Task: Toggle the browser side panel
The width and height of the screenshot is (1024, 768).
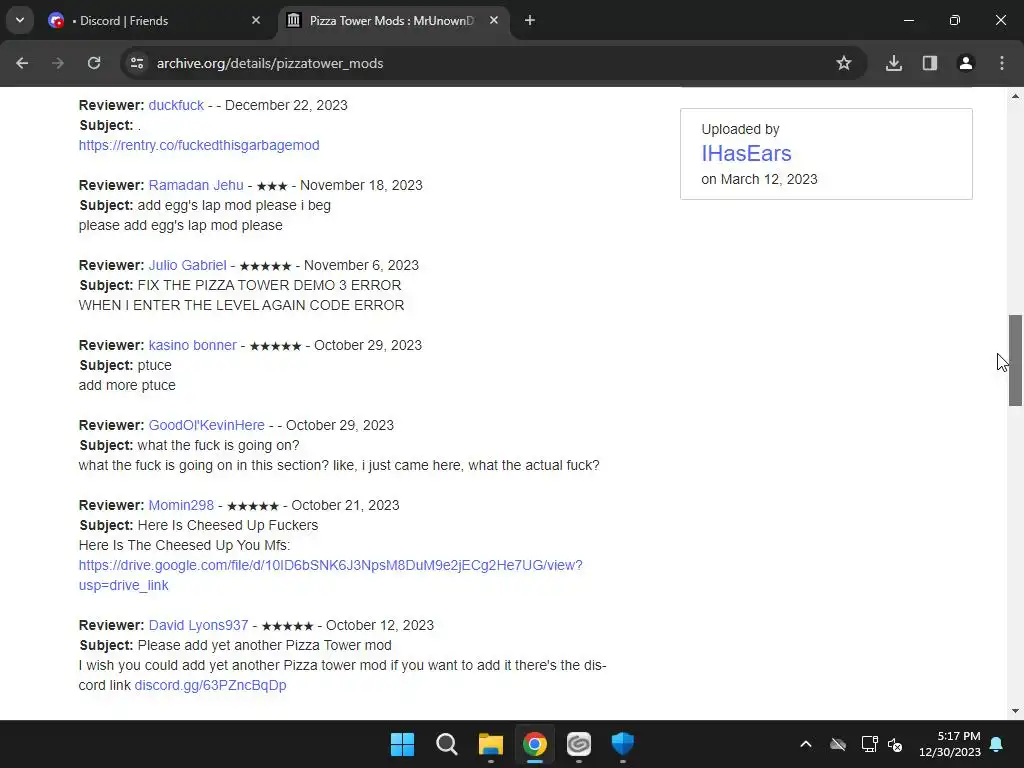Action: click(930, 63)
